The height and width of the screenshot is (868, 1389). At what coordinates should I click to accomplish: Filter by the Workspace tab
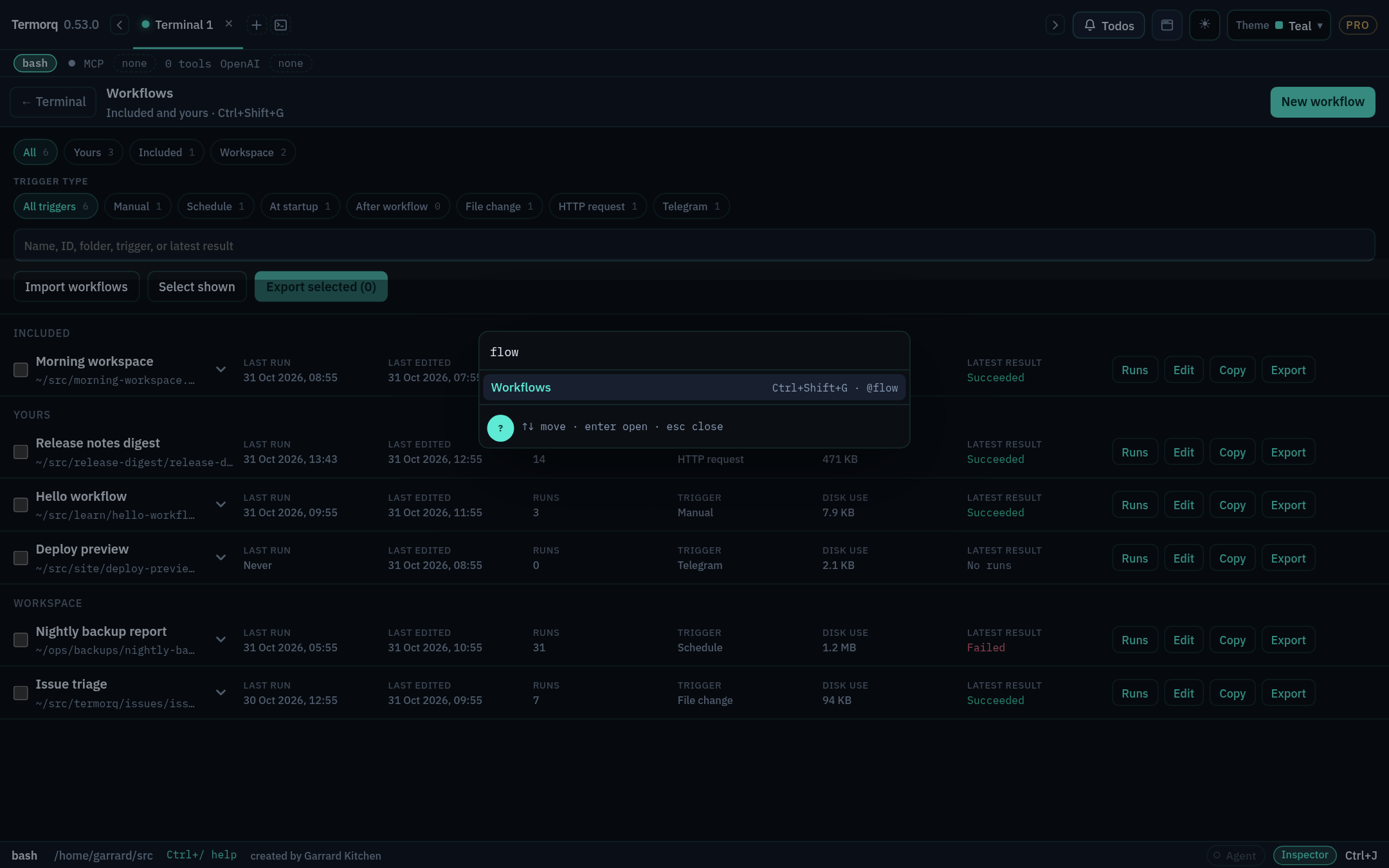point(253,152)
